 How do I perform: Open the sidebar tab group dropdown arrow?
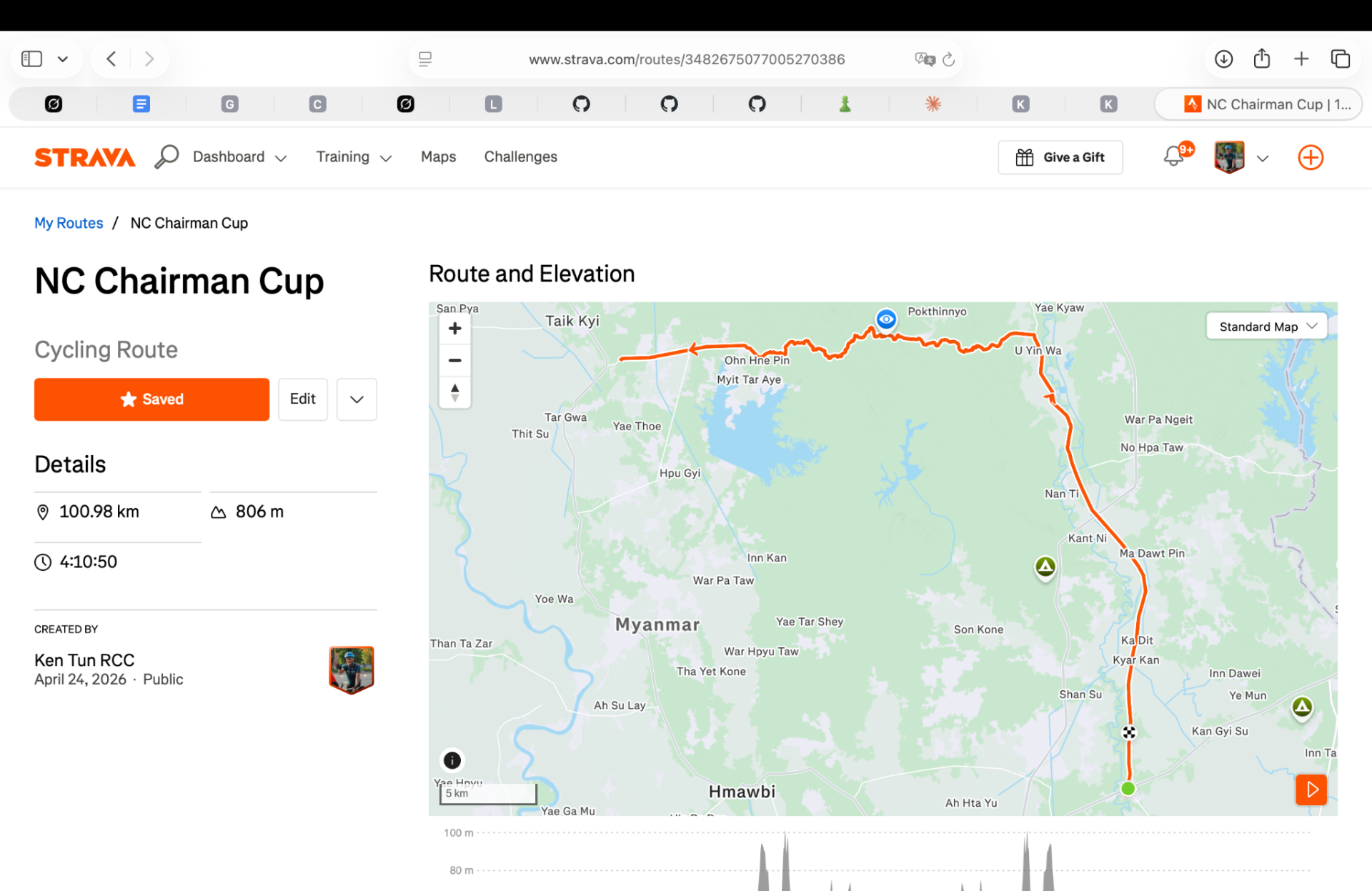63,59
